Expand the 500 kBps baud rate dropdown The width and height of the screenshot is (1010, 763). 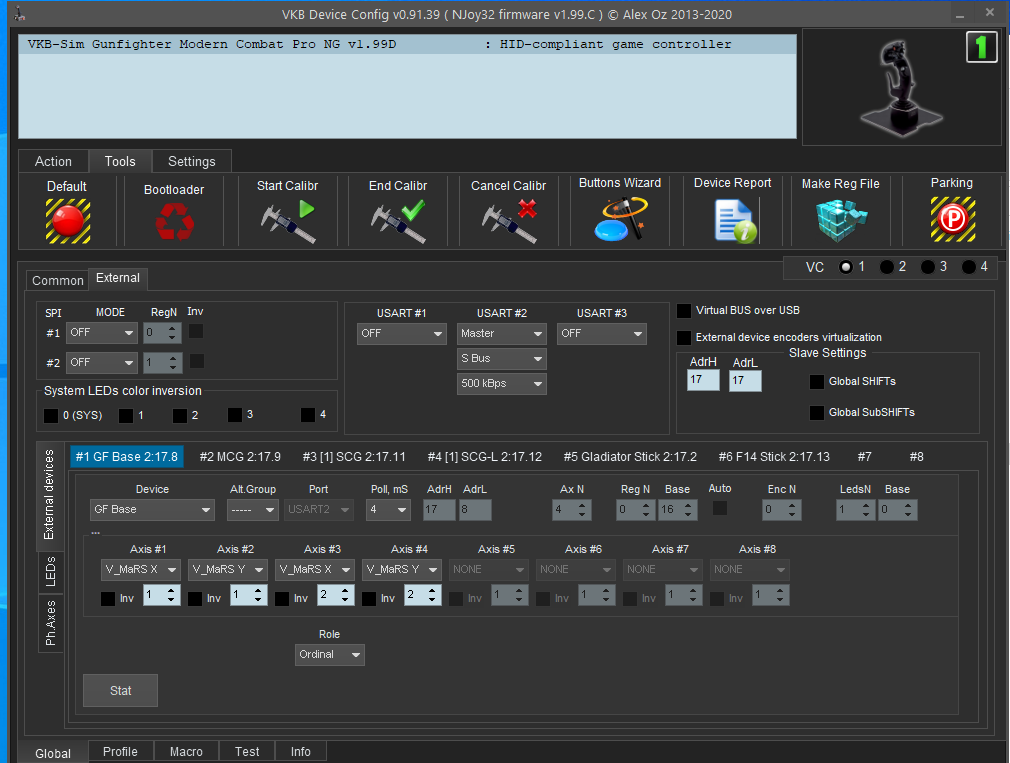pos(502,384)
